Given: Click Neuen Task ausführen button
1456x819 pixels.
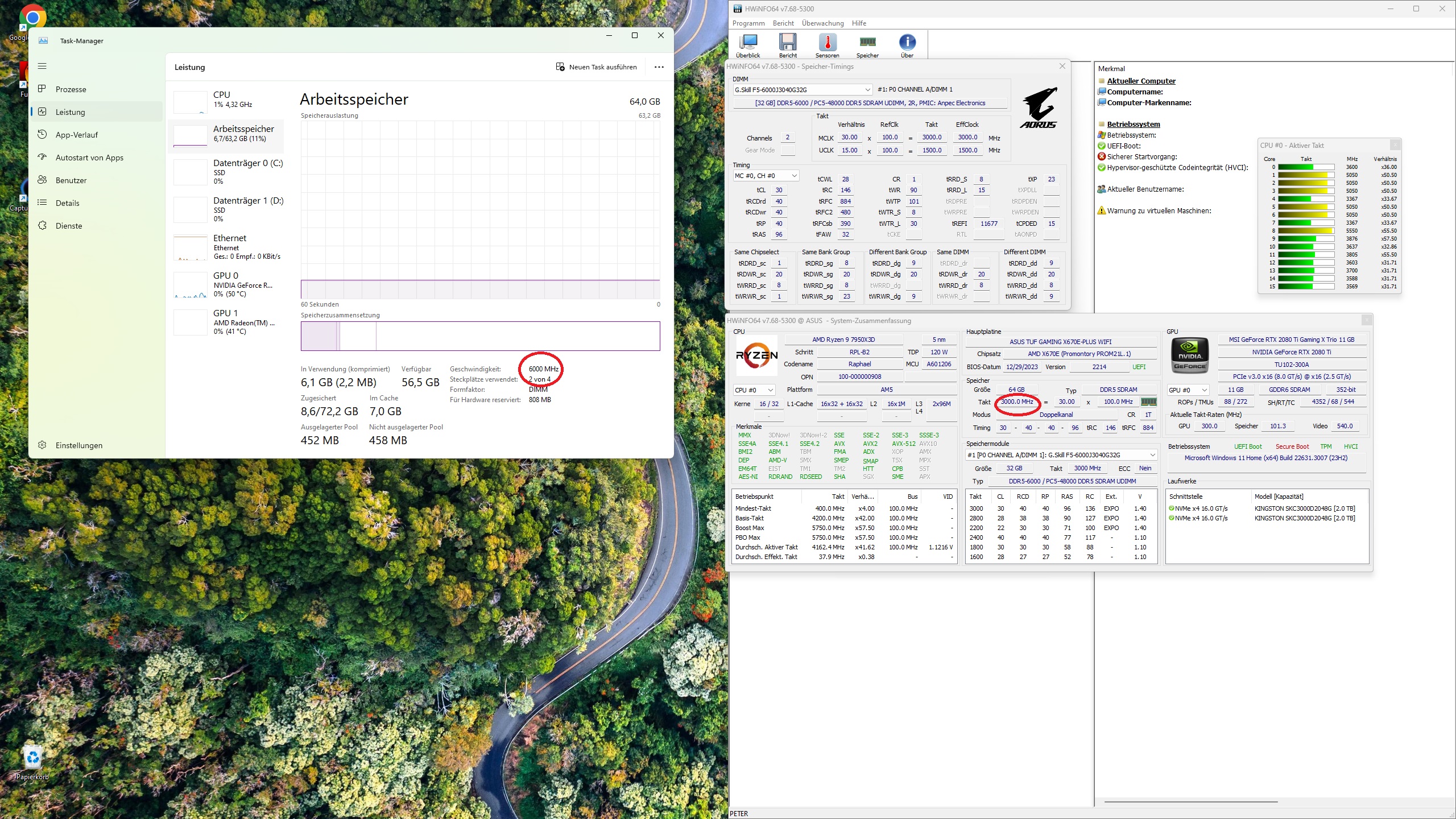Looking at the screenshot, I should point(596,67).
